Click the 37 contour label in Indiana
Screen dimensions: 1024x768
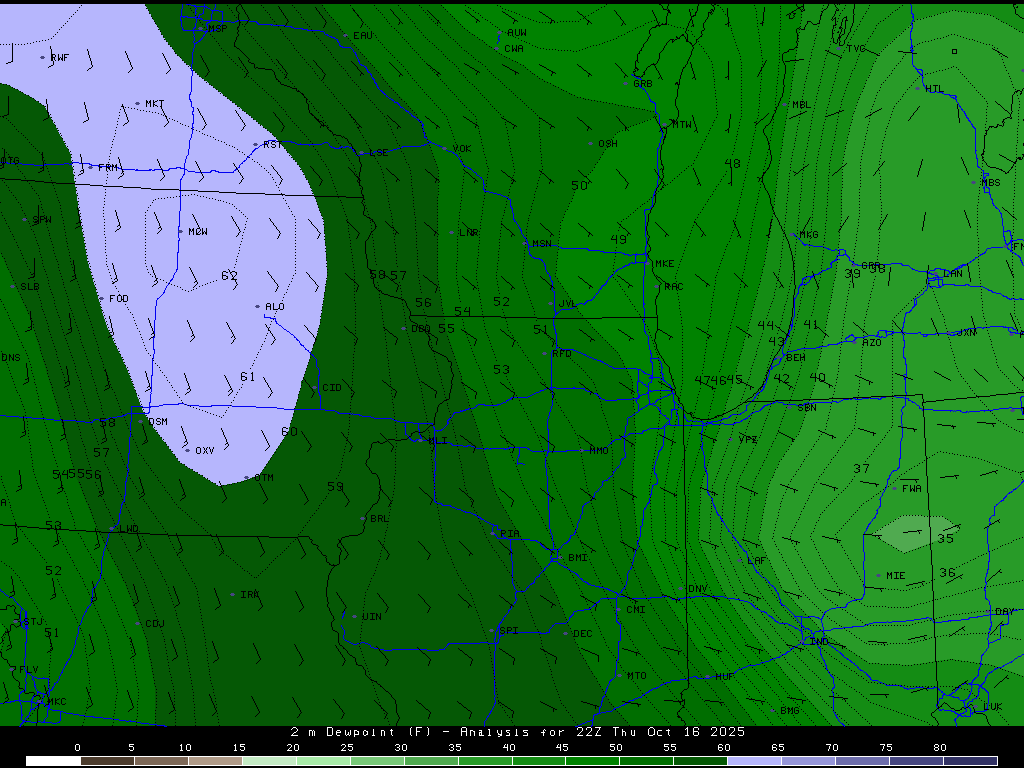(861, 468)
